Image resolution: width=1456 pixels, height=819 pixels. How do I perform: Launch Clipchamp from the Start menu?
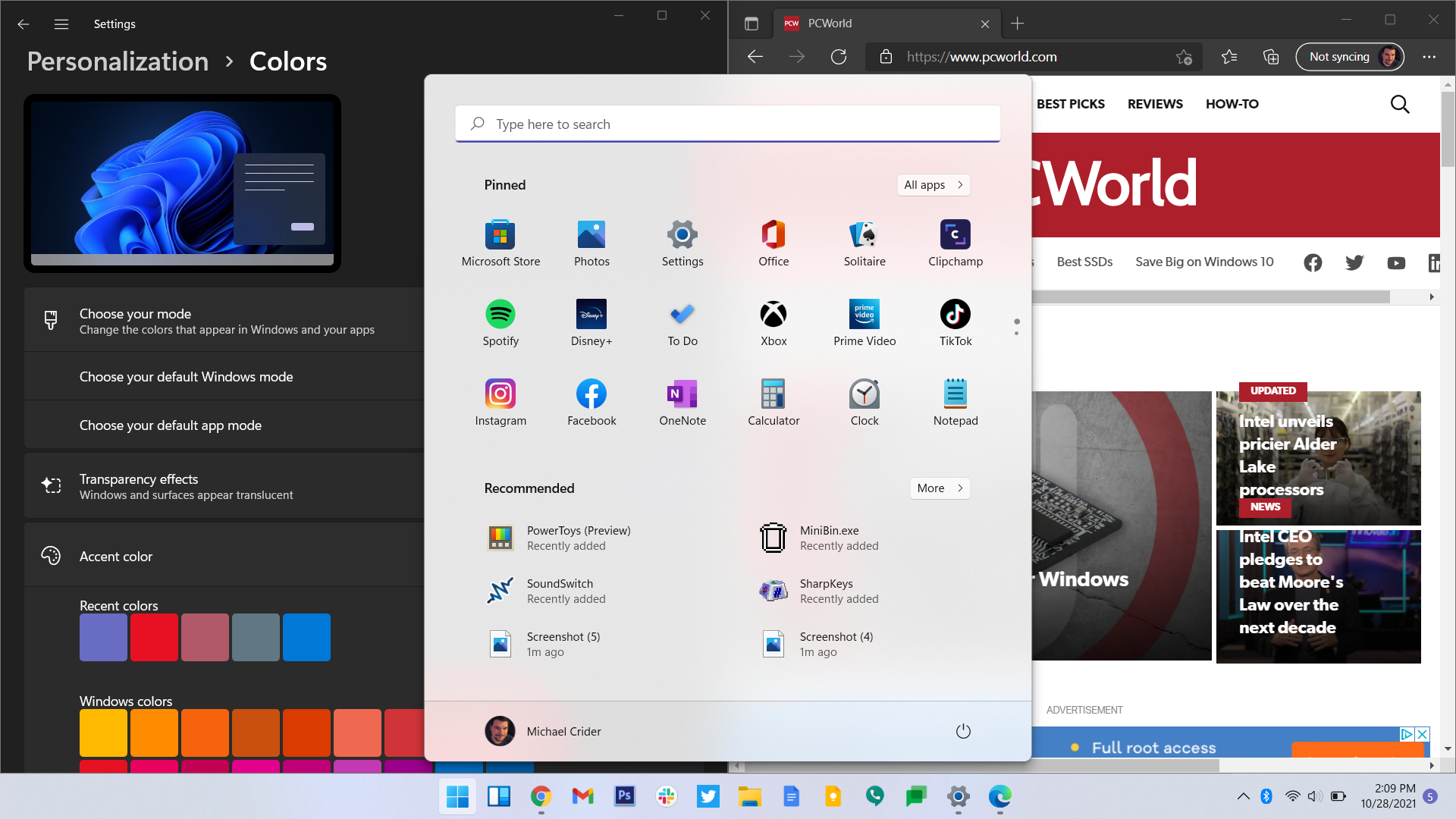pyautogui.click(x=955, y=243)
